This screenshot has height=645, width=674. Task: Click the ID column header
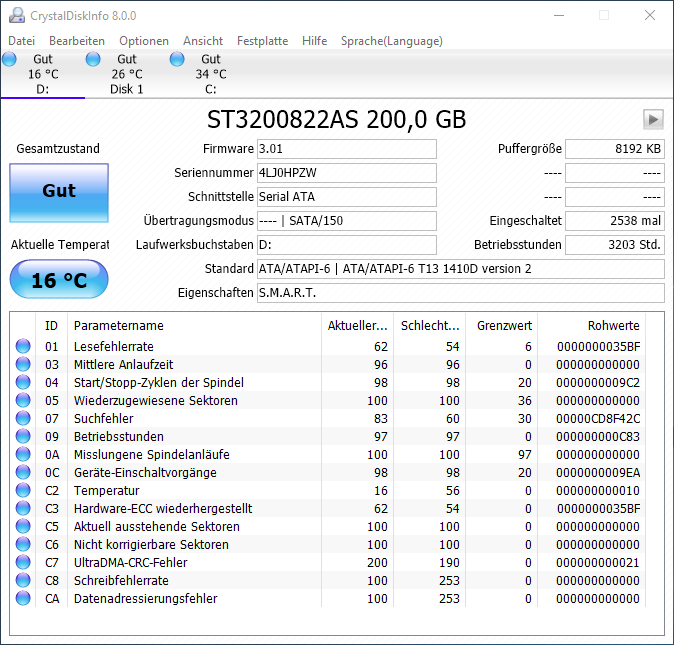[51, 326]
